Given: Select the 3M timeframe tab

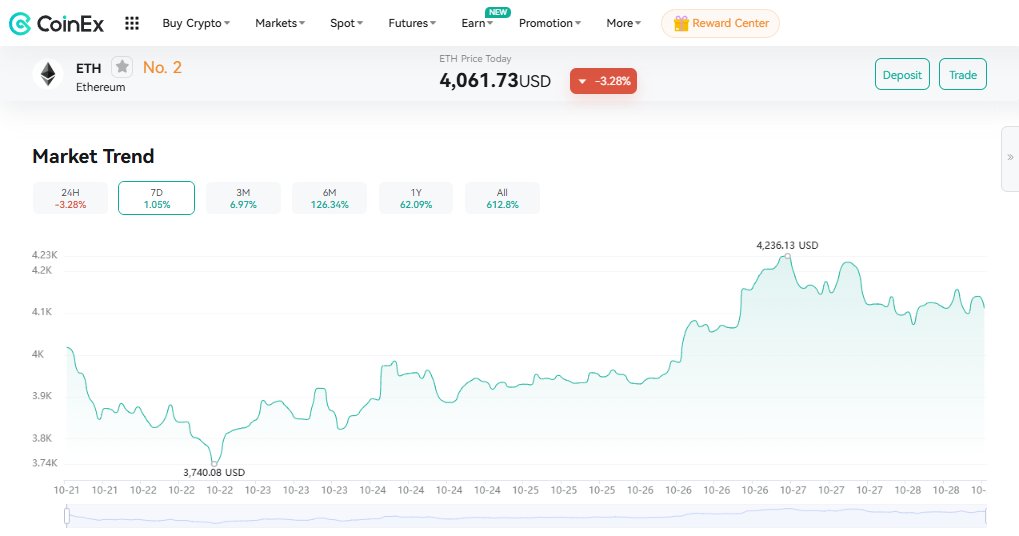Looking at the screenshot, I should coord(243,198).
